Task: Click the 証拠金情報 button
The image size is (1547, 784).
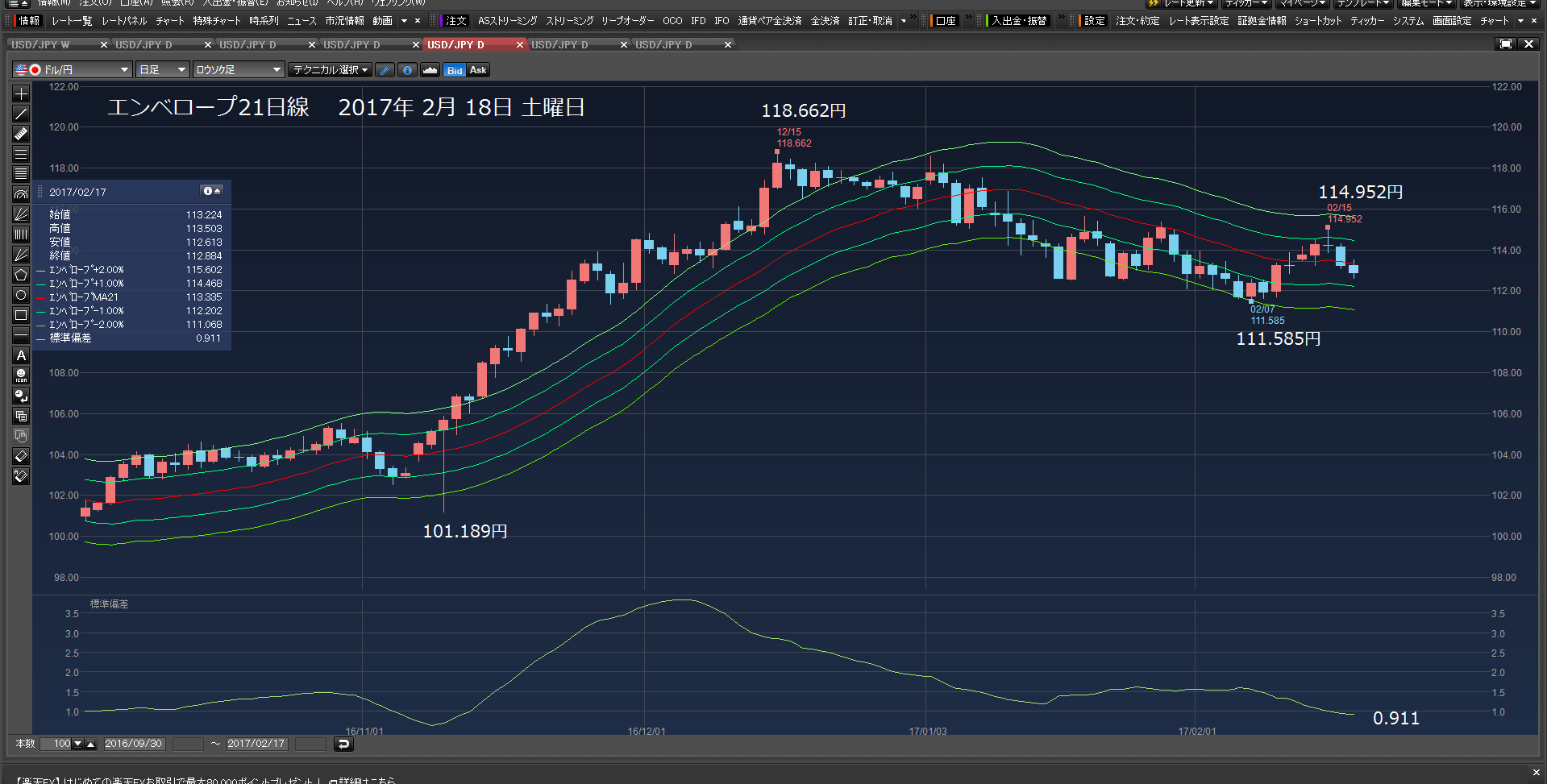Action: click(x=1262, y=21)
